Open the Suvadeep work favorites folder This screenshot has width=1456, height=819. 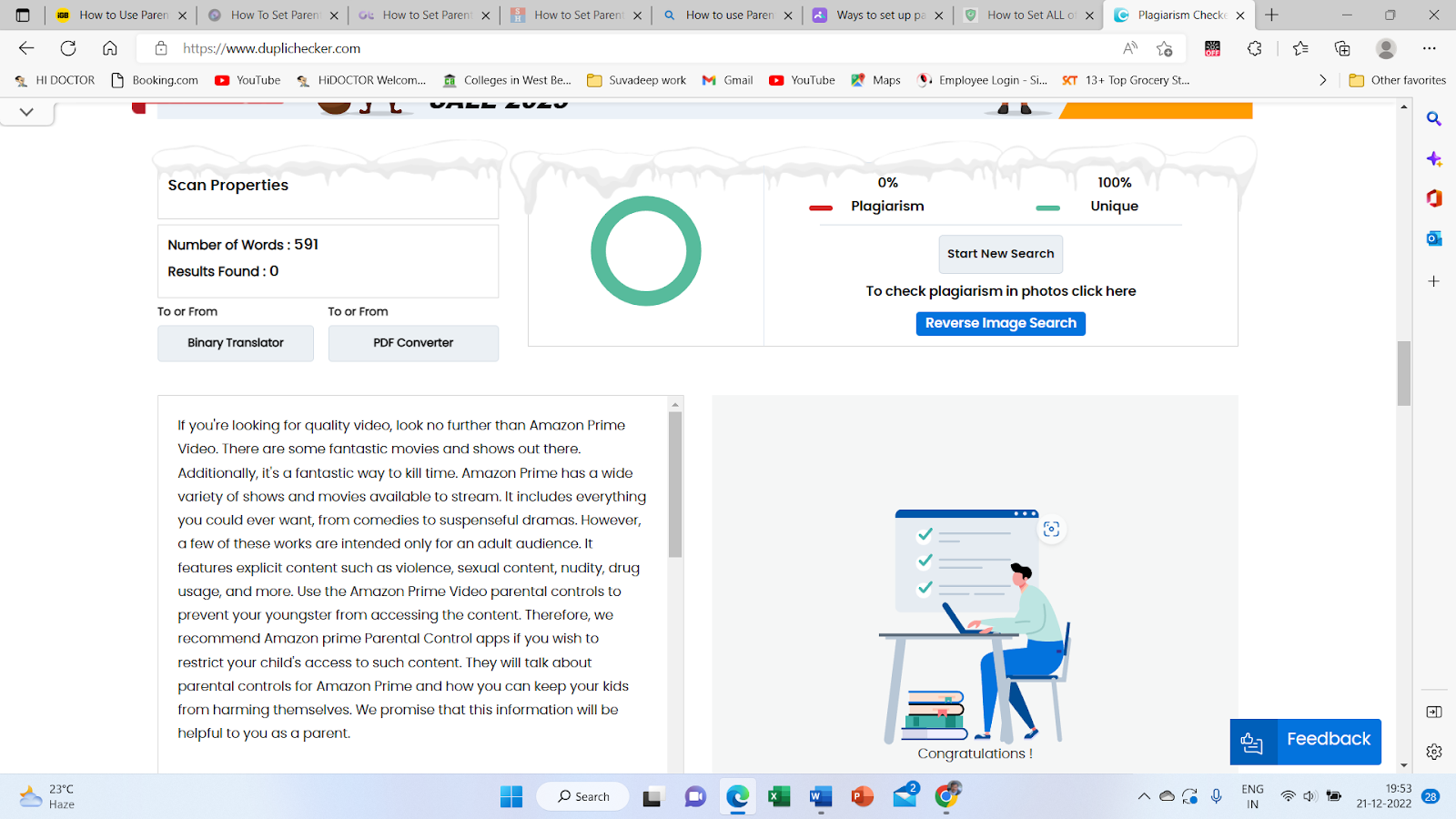(637, 80)
